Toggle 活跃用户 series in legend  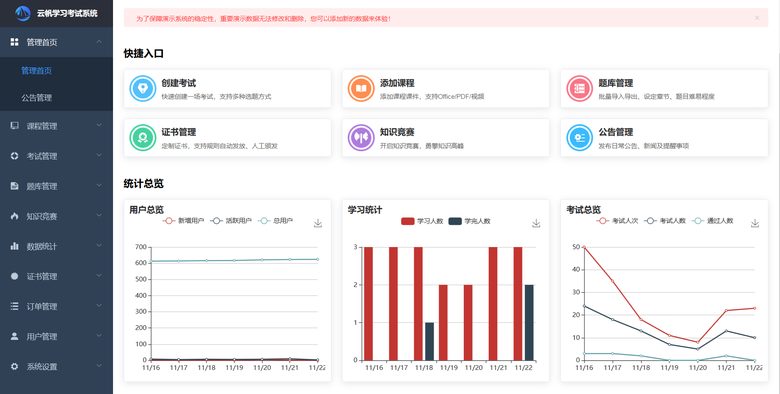point(231,221)
